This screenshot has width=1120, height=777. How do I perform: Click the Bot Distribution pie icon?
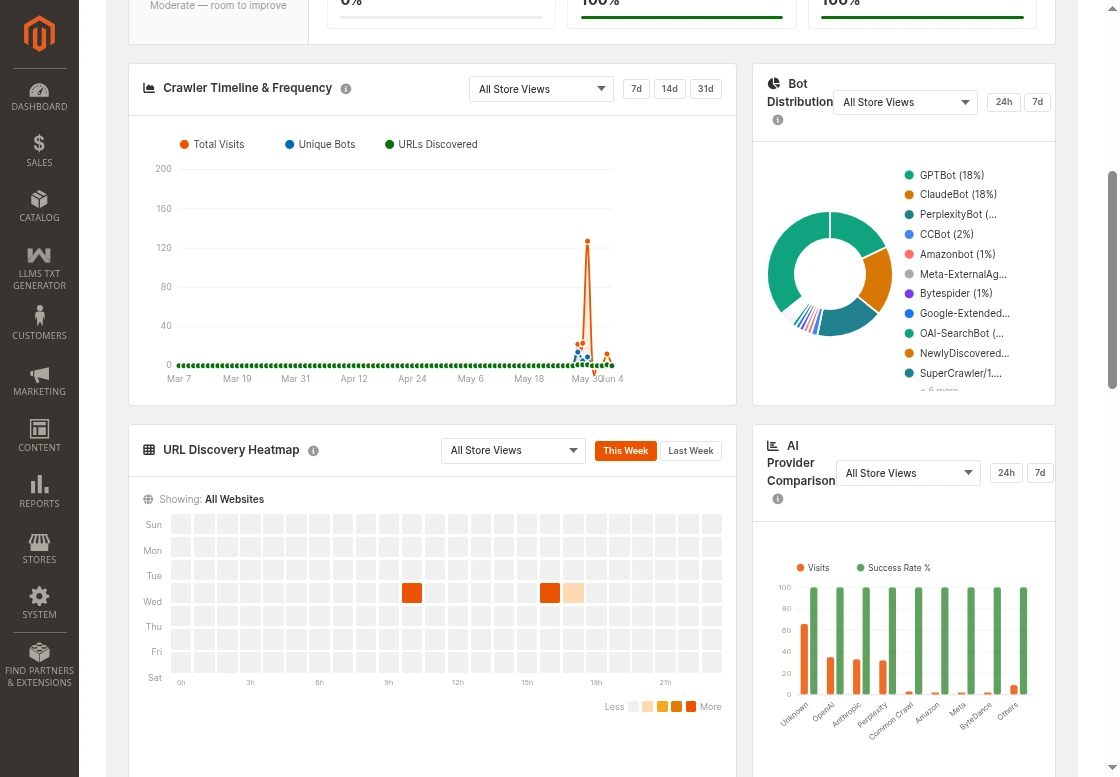pyautogui.click(x=774, y=84)
